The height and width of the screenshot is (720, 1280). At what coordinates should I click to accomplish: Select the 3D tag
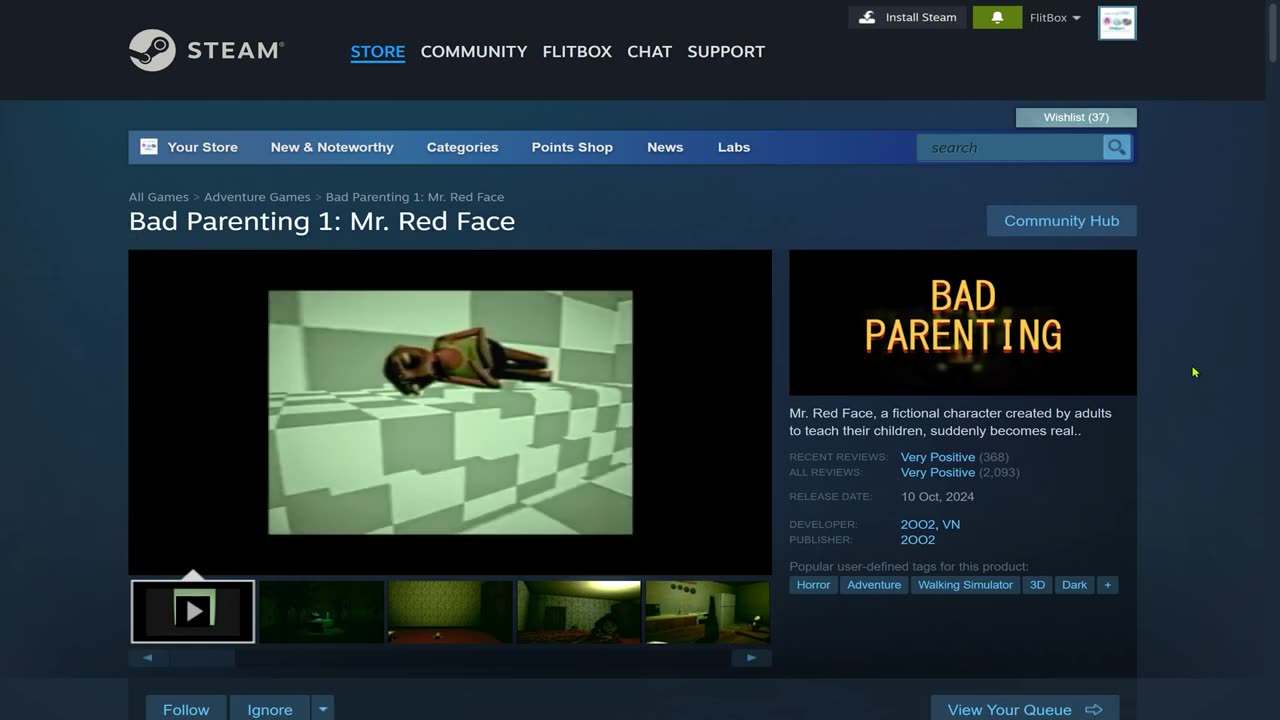coord(1037,585)
